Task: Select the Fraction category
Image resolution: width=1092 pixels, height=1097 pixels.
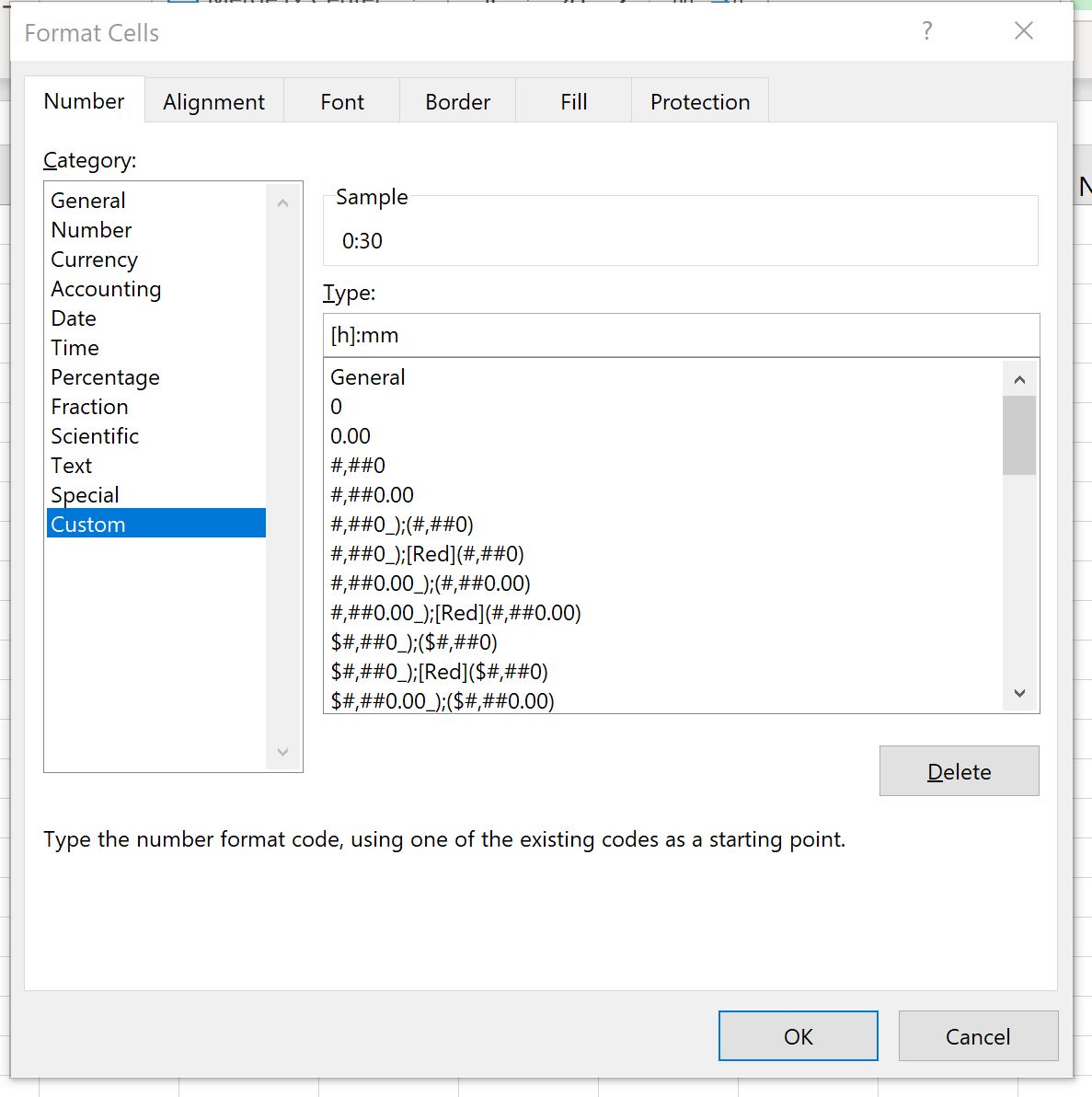Action: click(x=89, y=407)
